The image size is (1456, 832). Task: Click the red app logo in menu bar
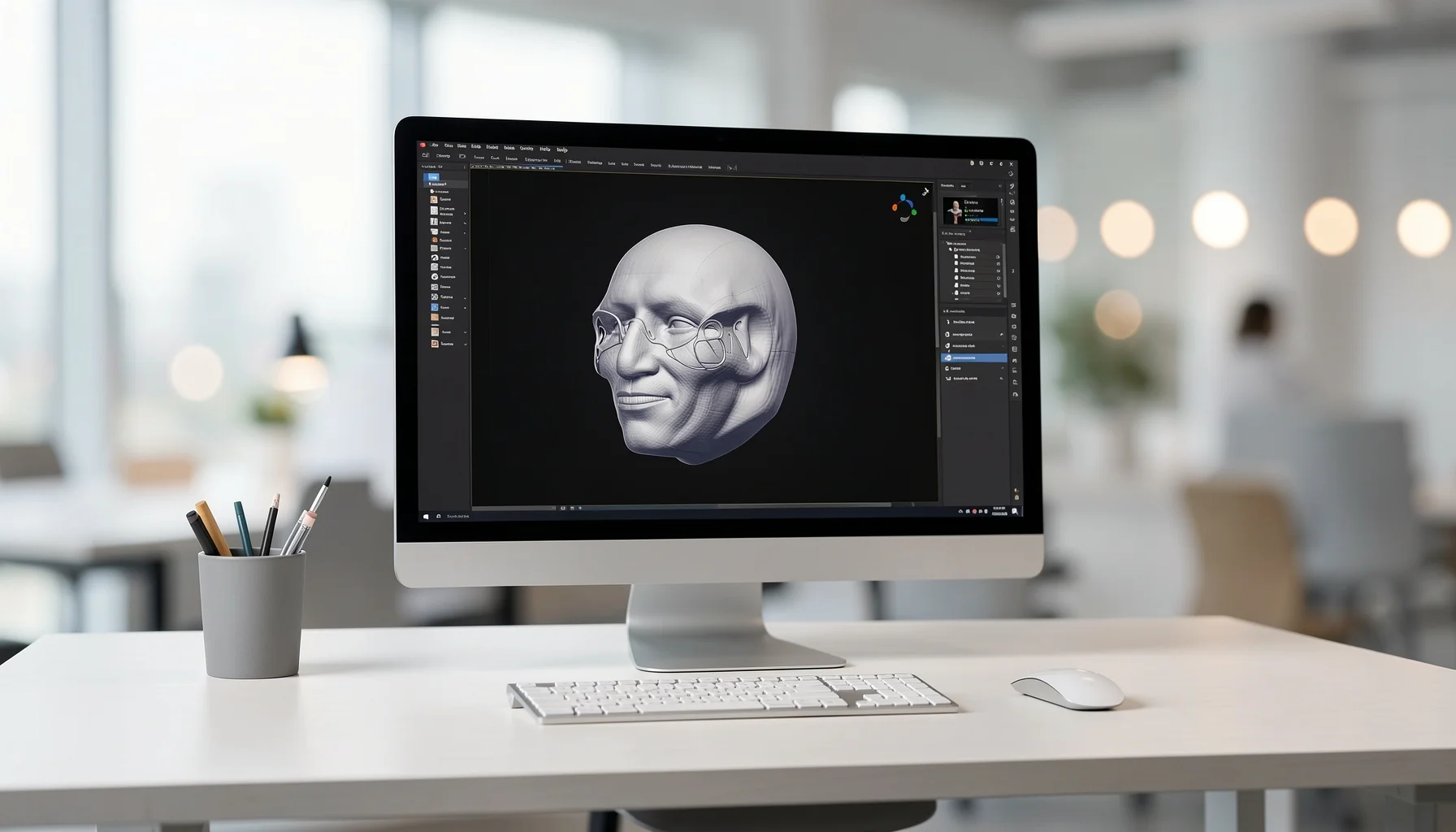423,145
